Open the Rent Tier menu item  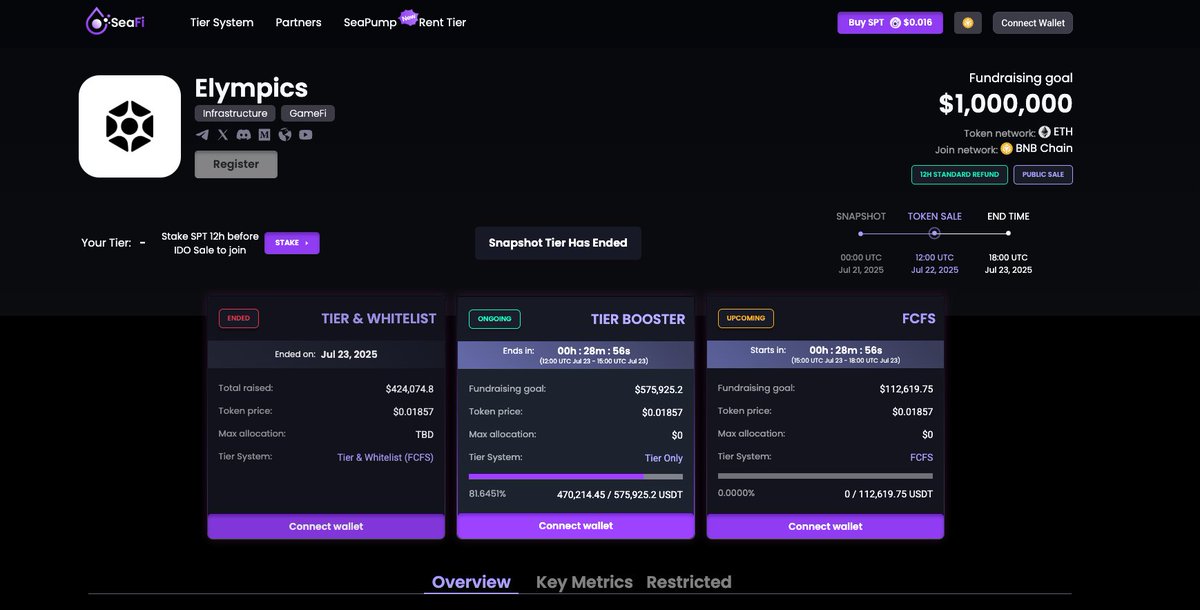tap(441, 22)
